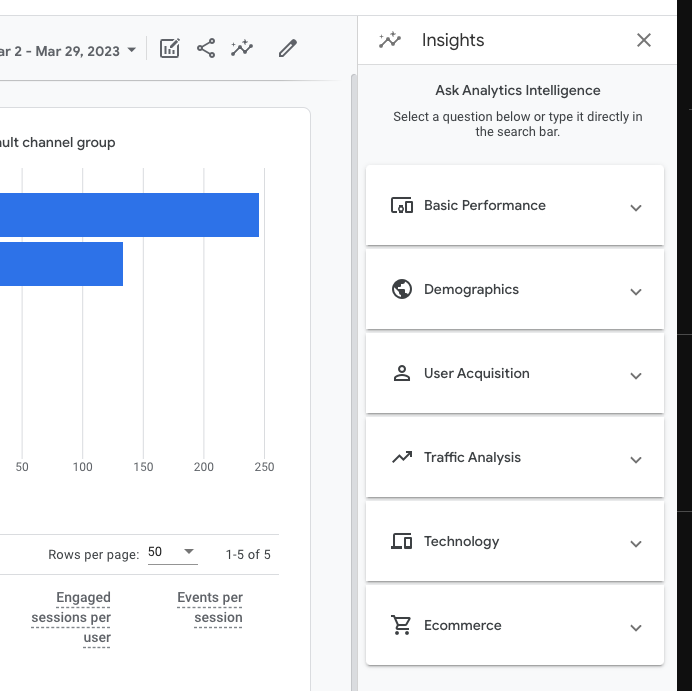Screen dimensions: 692x691
Task: Expand the Ecommerce chevron
Action: click(636, 627)
